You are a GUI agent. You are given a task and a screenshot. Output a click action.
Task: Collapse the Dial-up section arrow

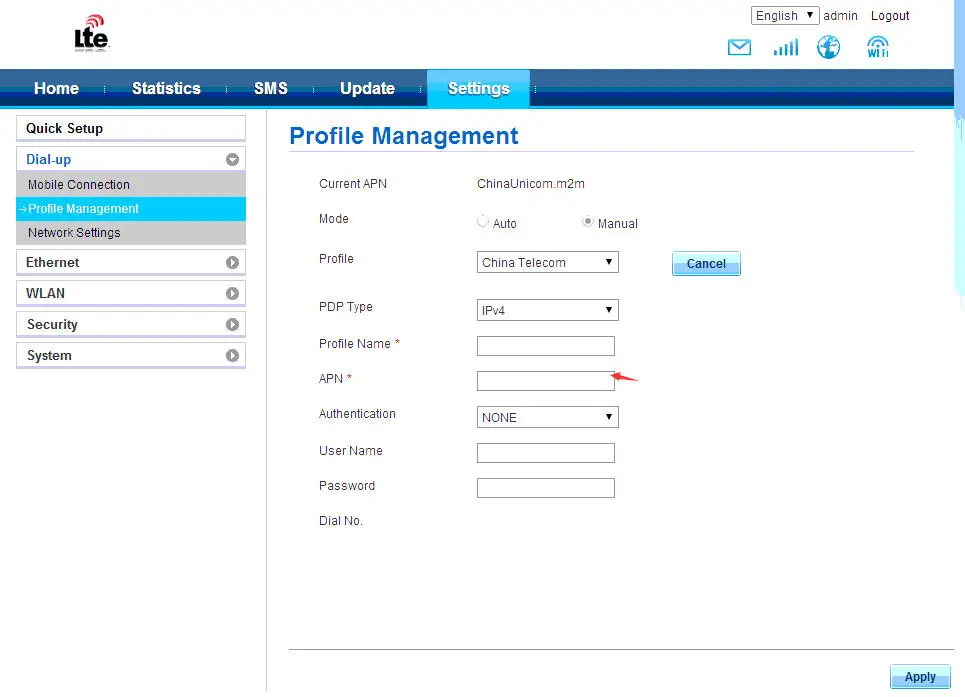[232, 160]
